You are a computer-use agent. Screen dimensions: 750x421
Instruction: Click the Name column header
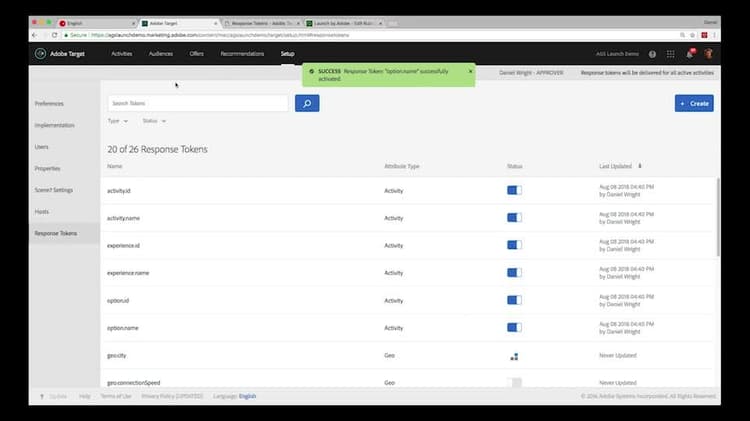(x=114, y=166)
